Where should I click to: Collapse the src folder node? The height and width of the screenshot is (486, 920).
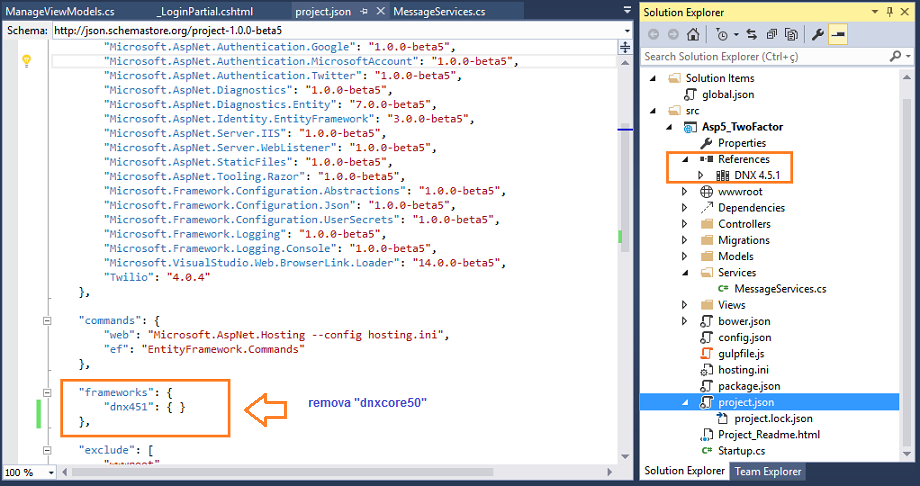click(x=653, y=111)
